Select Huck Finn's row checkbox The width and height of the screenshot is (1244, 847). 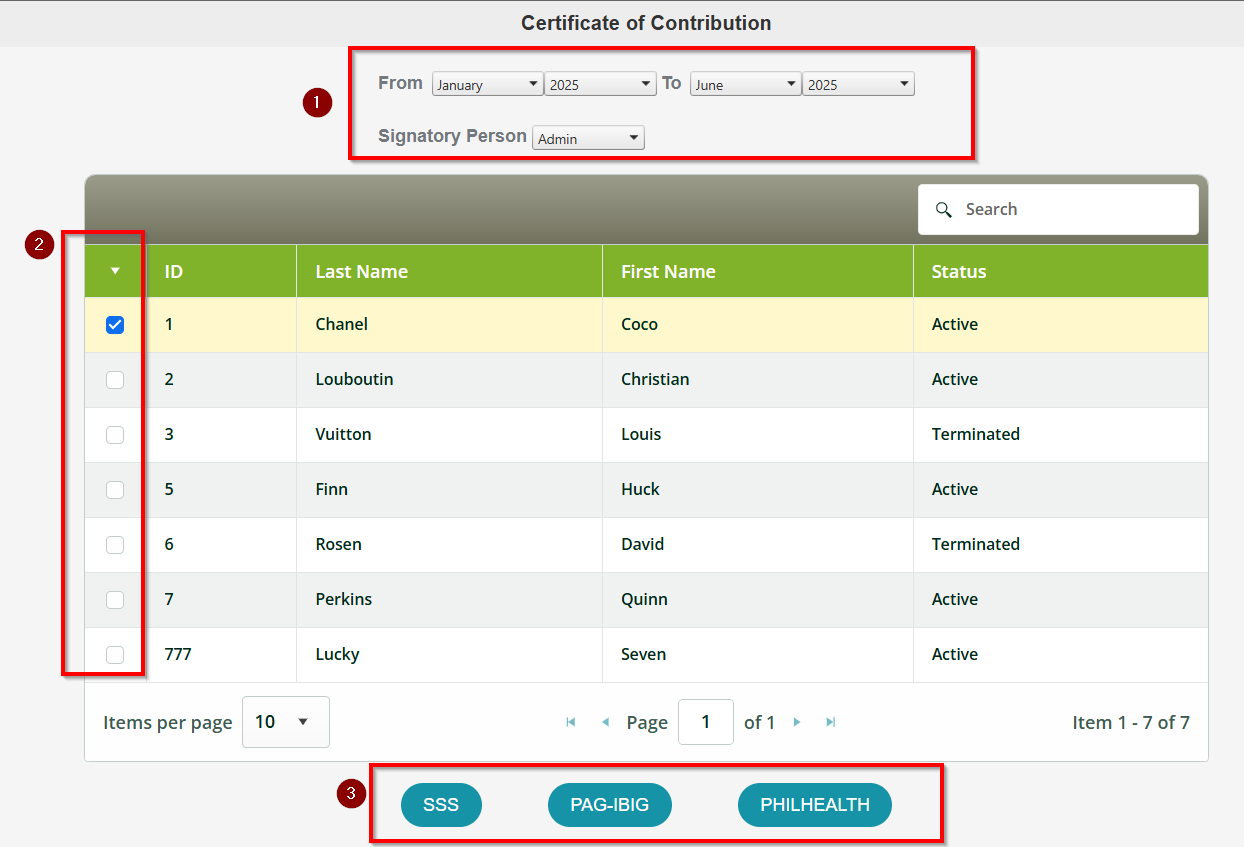click(x=115, y=489)
